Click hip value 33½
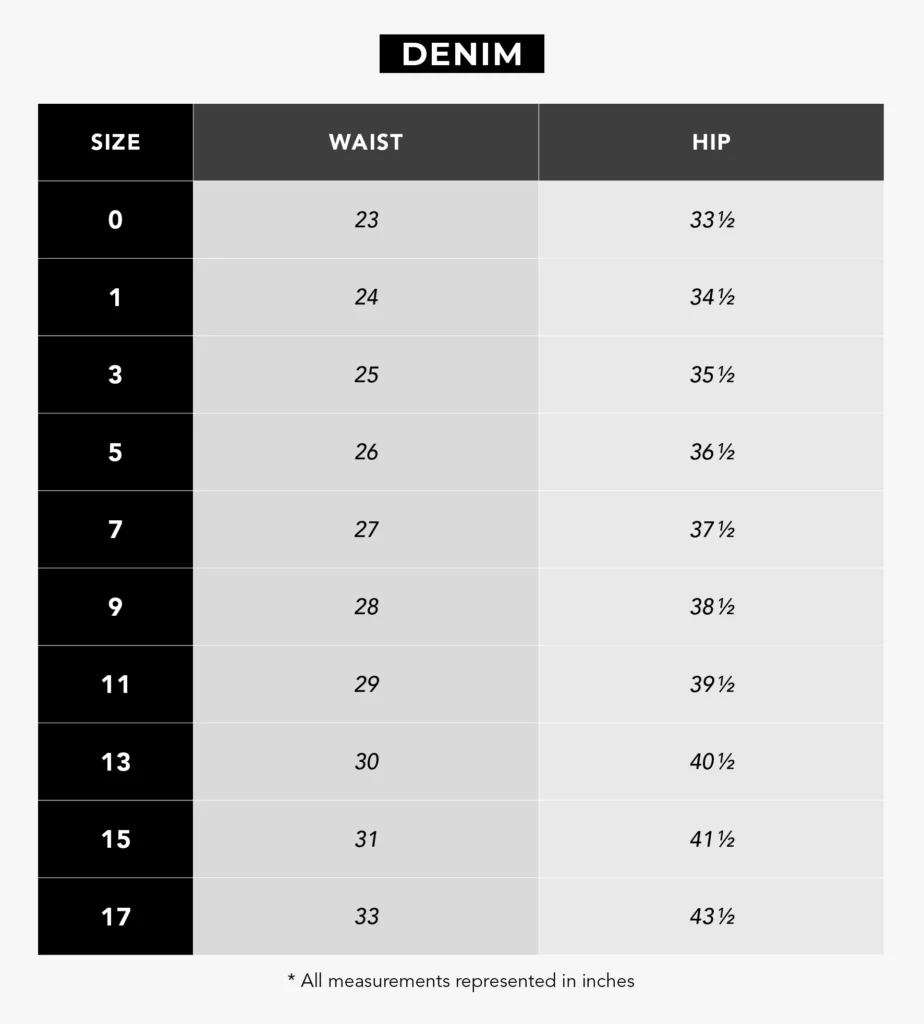 coord(712,220)
